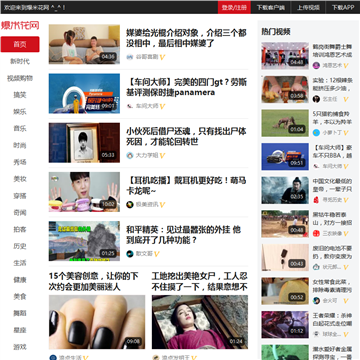This screenshot has height=360, width=360.
Task: Go to the 首页 sidebar tab
Action: click(x=20, y=44)
